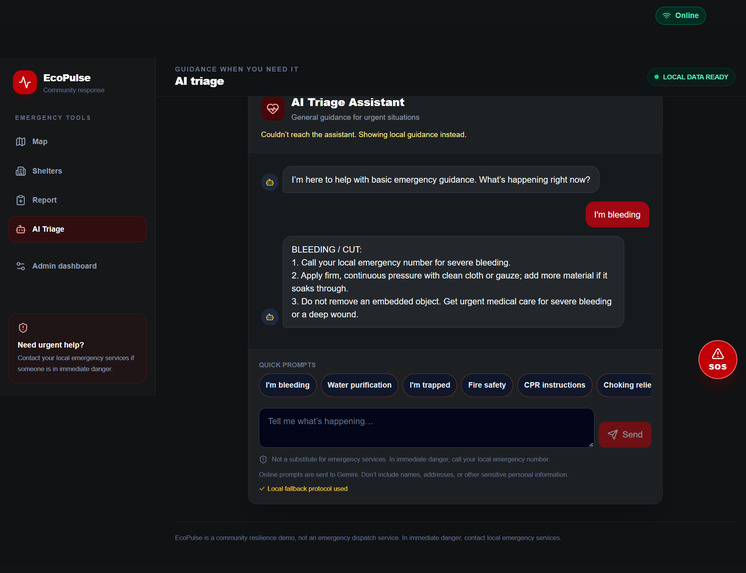Click the EMERGENCY TOOLS section label

tap(53, 118)
